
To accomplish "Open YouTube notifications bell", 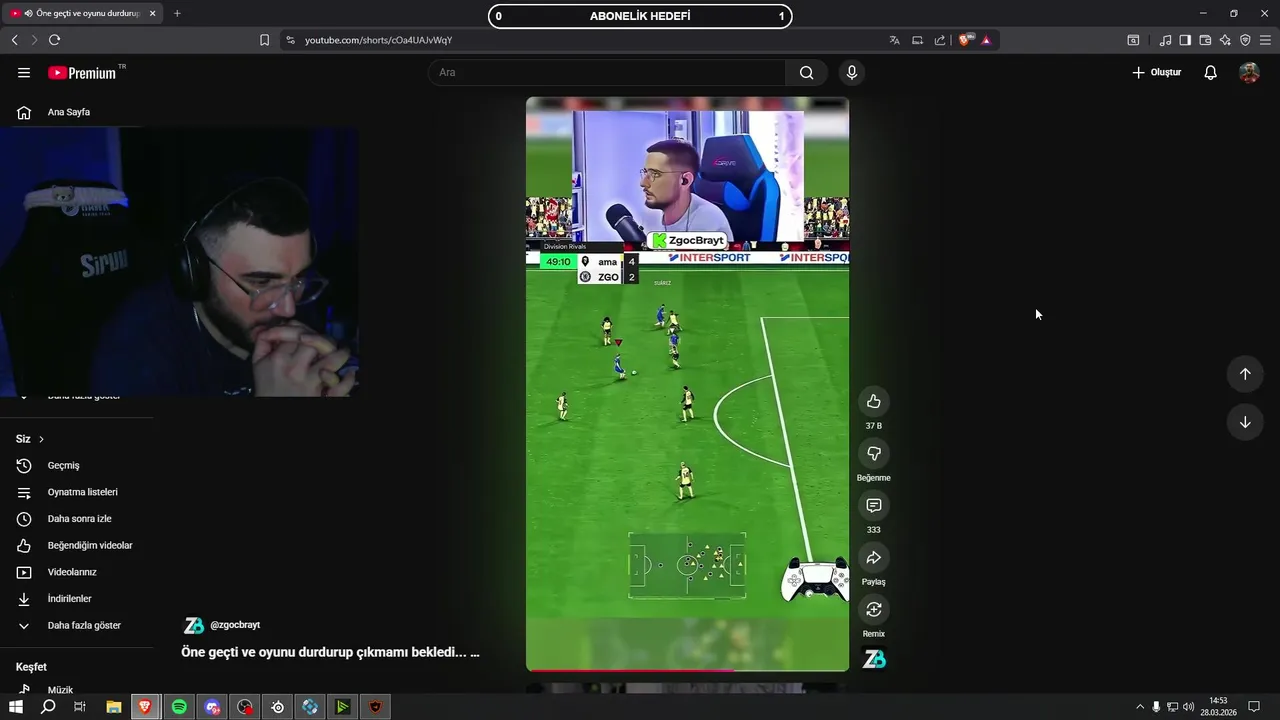I will 1210,72.
